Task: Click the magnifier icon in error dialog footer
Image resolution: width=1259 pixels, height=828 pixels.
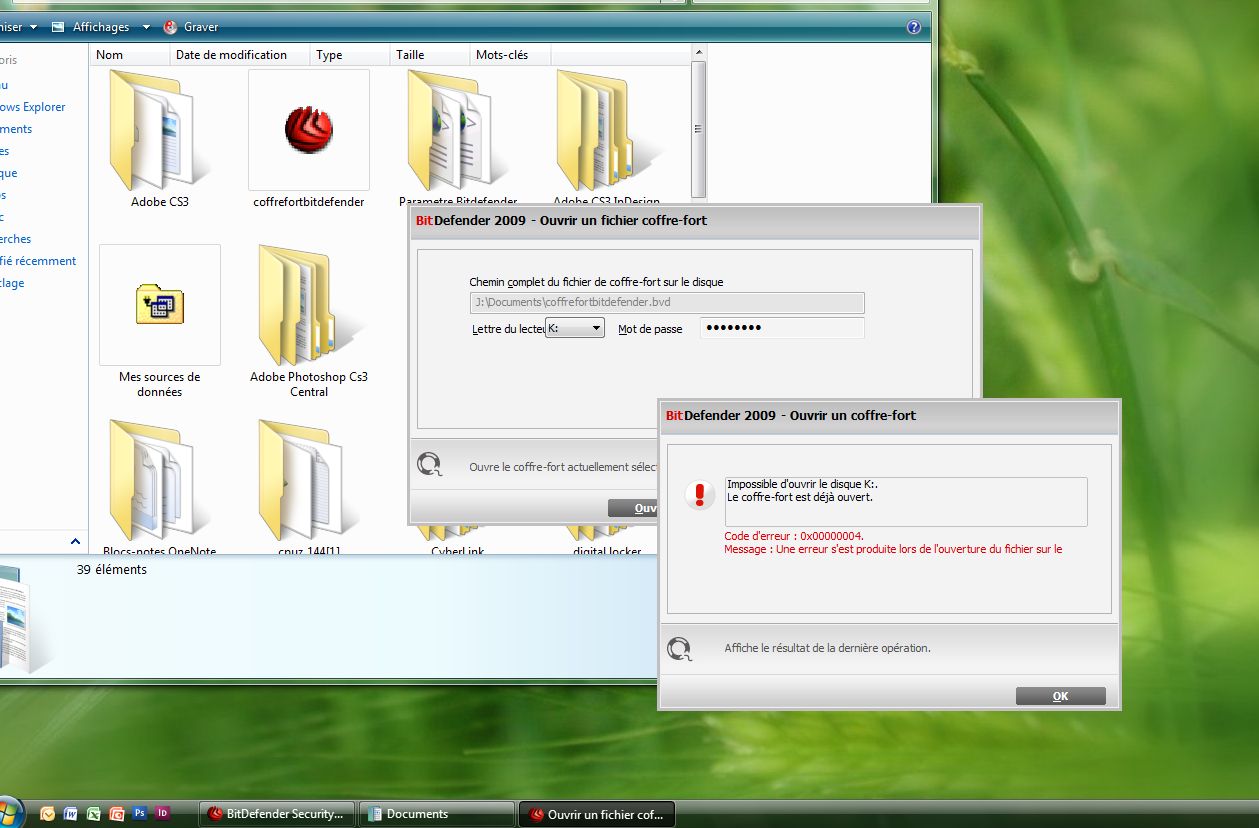Action: (680, 650)
